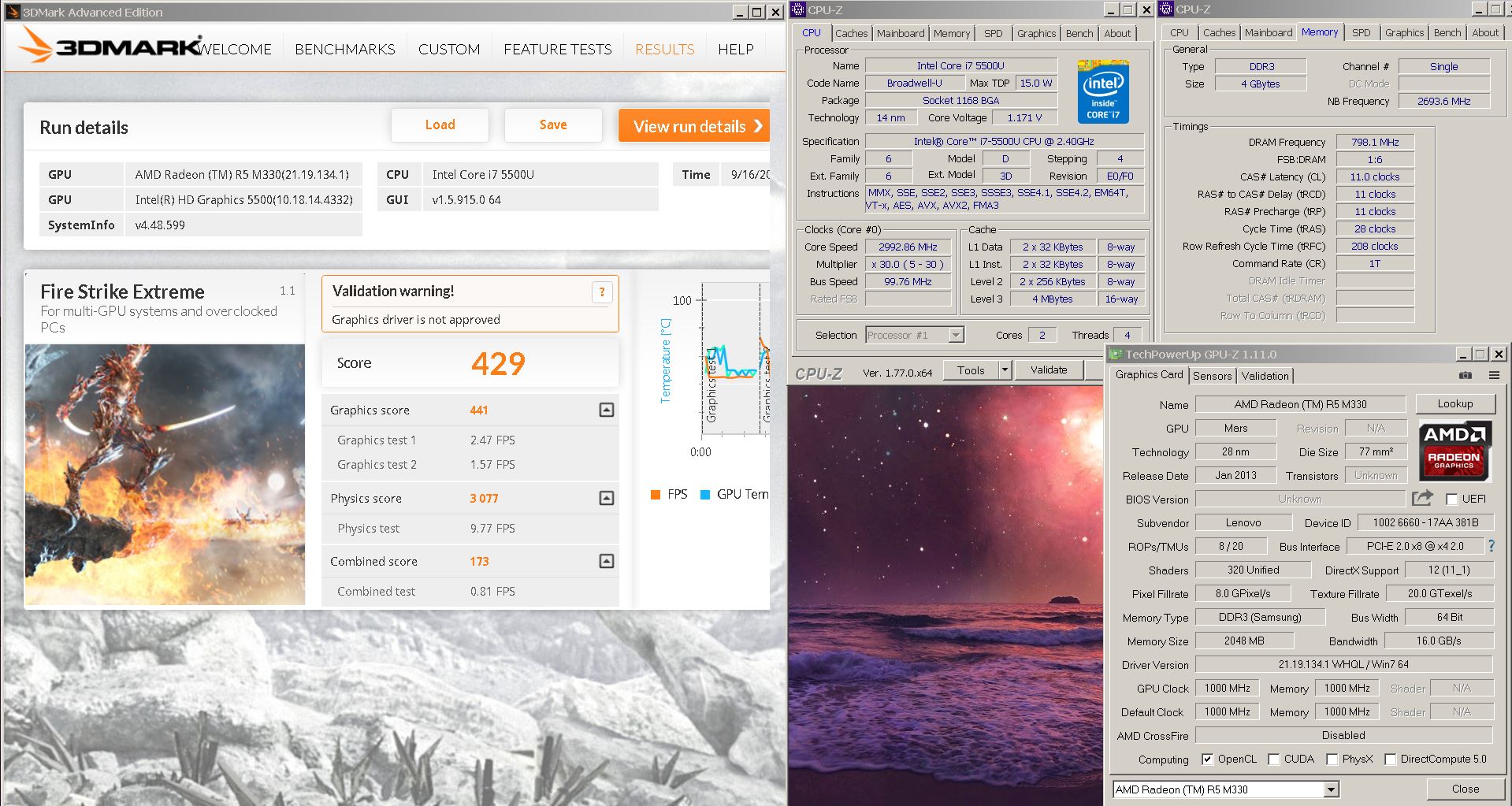Toggle the PhysX checkbox
Screen dimensions: 1512x806
tap(1332, 760)
